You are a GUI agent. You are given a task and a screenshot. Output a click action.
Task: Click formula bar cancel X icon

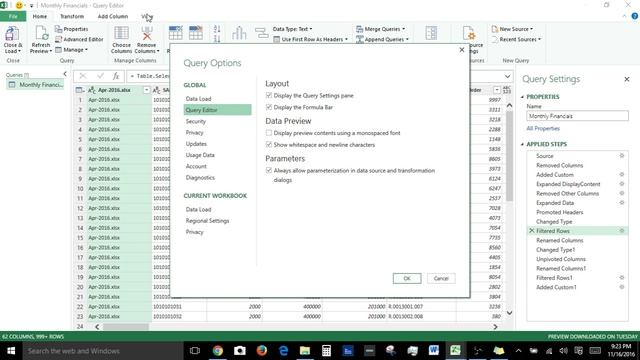pyautogui.click(x=83, y=76)
